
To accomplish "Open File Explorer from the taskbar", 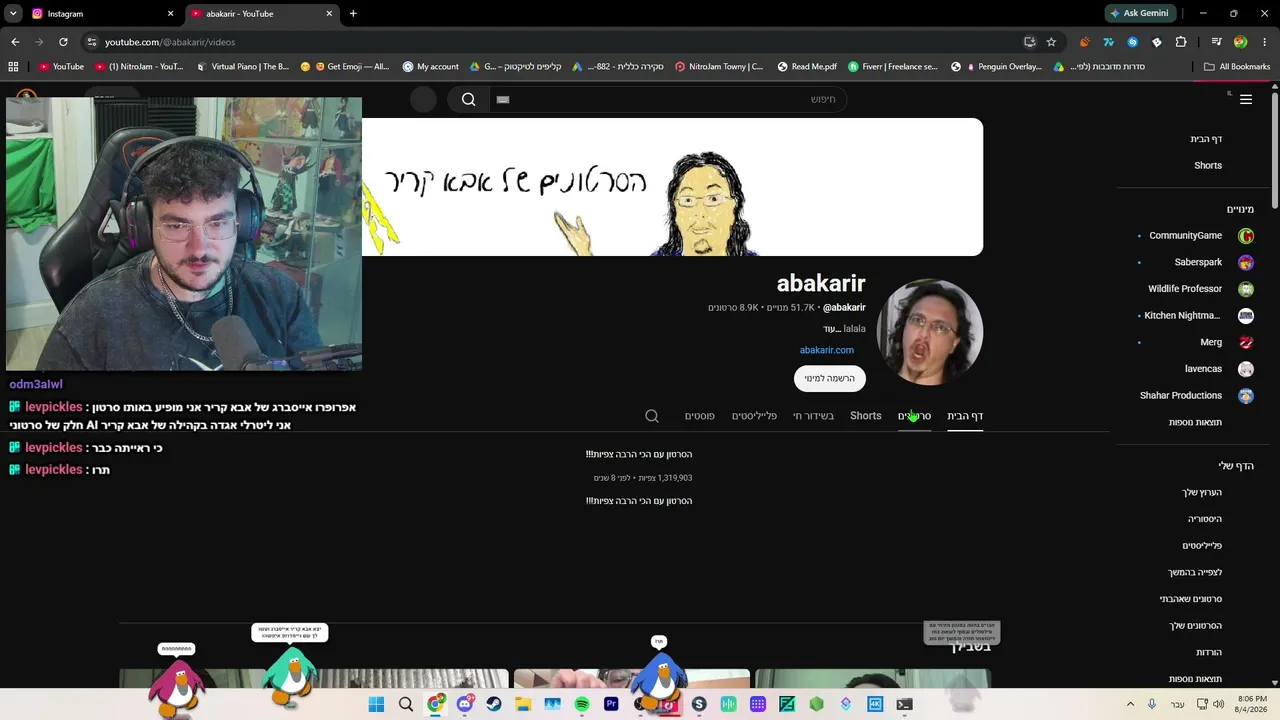I will pos(523,704).
